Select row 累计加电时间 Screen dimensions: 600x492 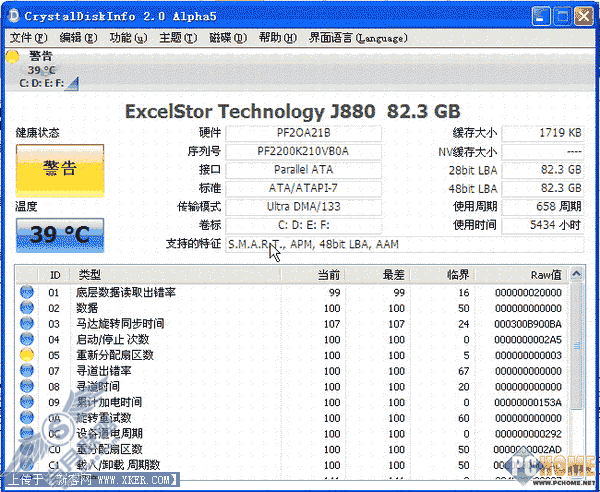[292, 402]
